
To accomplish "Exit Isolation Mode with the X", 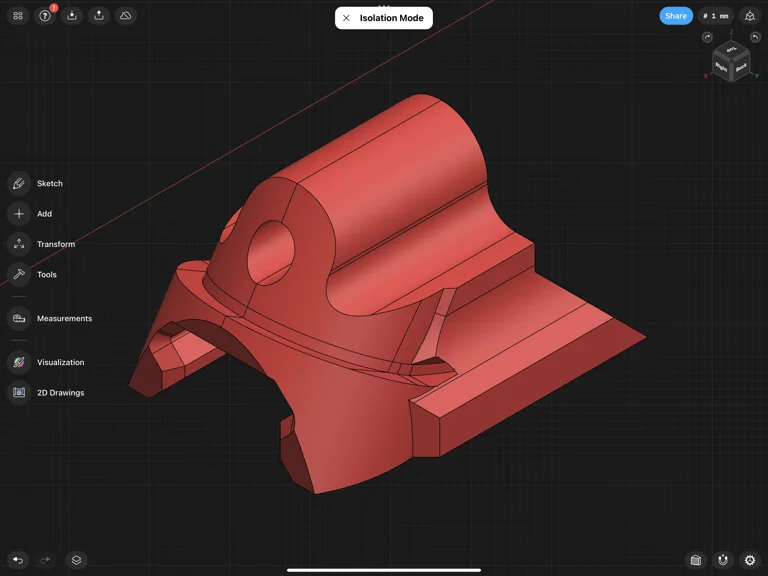I will [x=346, y=18].
